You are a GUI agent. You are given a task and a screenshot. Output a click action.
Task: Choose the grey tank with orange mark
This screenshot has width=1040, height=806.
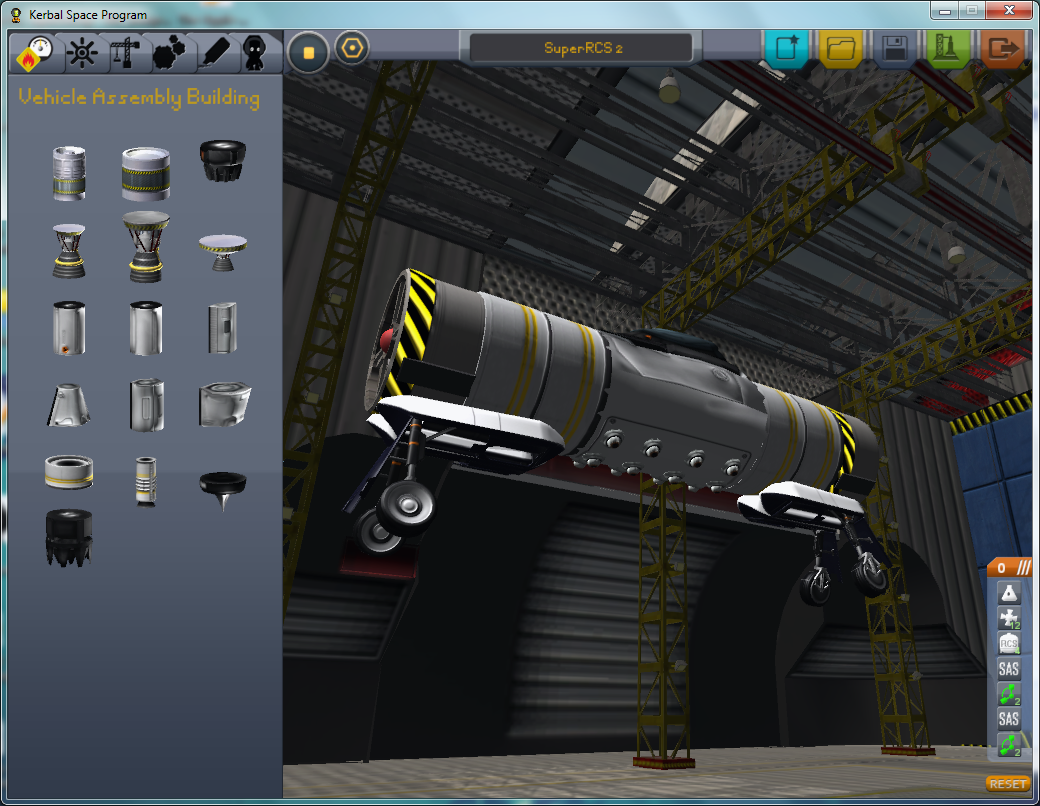69,328
